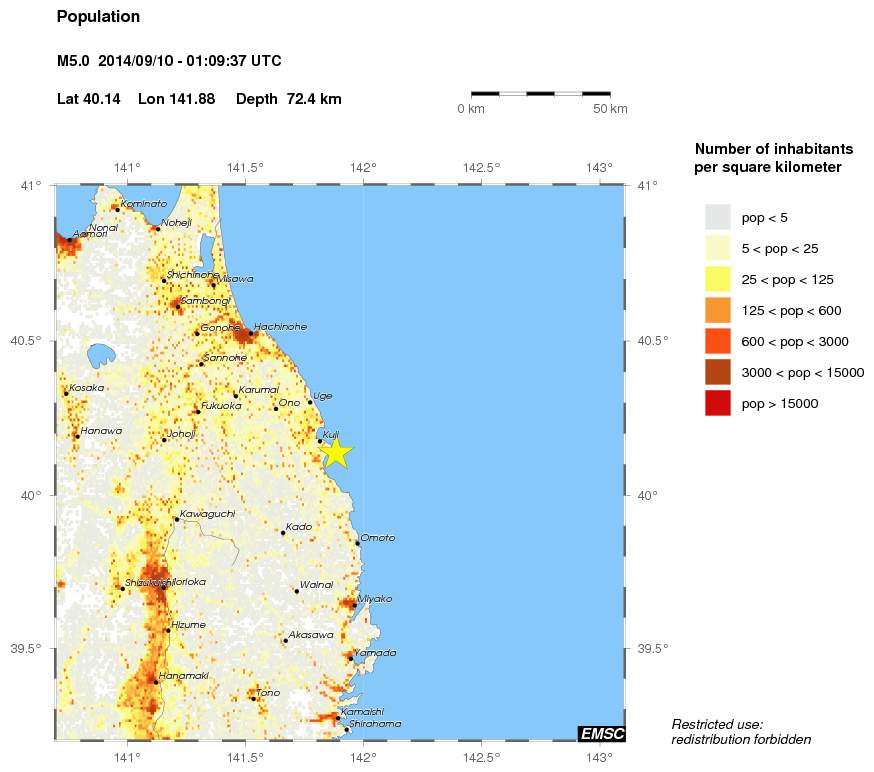Click the Tono city dot
The image size is (874, 772).
coord(255,699)
